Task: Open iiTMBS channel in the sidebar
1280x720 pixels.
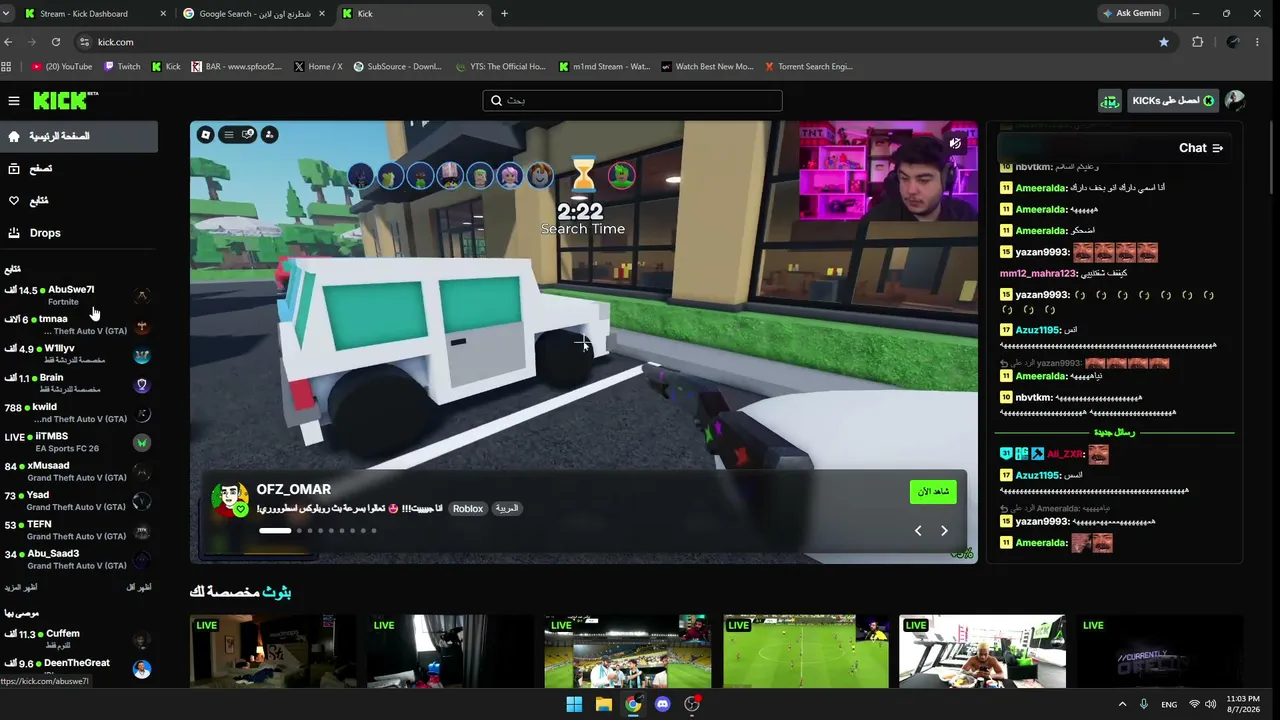Action: click(x=78, y=442)
